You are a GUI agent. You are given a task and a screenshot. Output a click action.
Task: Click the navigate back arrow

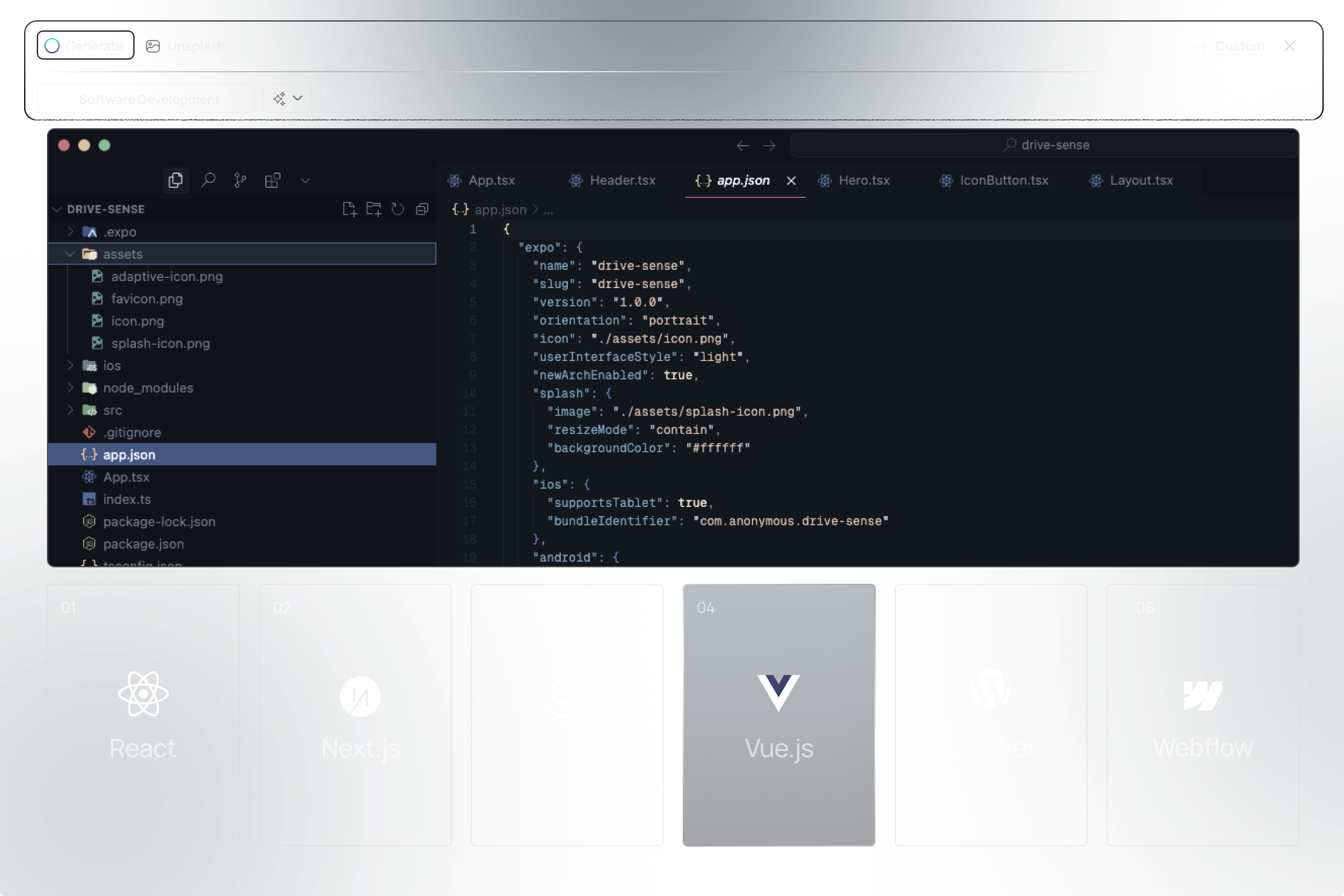coord(742,146)
